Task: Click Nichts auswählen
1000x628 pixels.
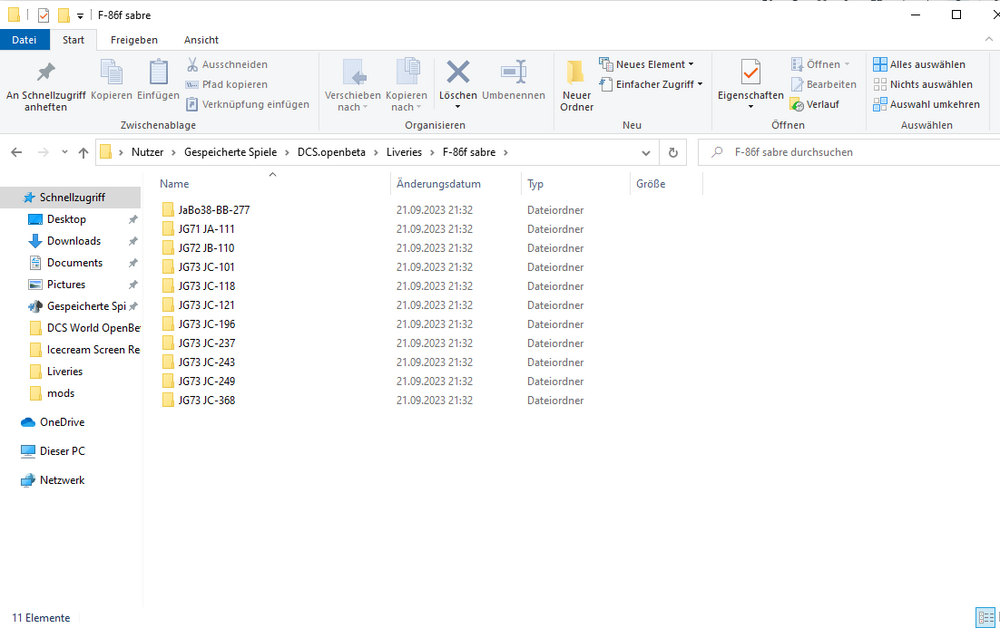Action: pyautogui.click(x=923, y=84)
